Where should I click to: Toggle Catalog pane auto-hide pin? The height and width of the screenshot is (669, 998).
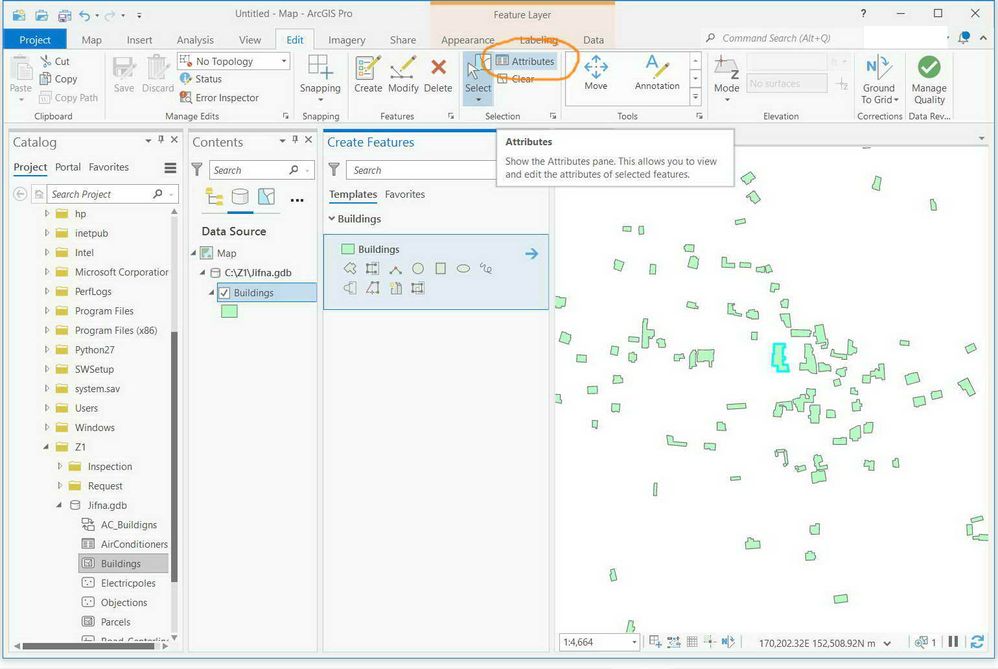tap(161, 139)
